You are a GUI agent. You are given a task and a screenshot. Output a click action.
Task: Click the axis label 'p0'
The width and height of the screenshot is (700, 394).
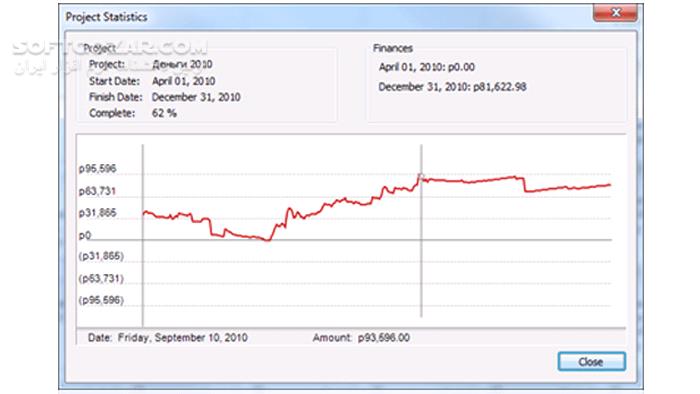(85, 235)
